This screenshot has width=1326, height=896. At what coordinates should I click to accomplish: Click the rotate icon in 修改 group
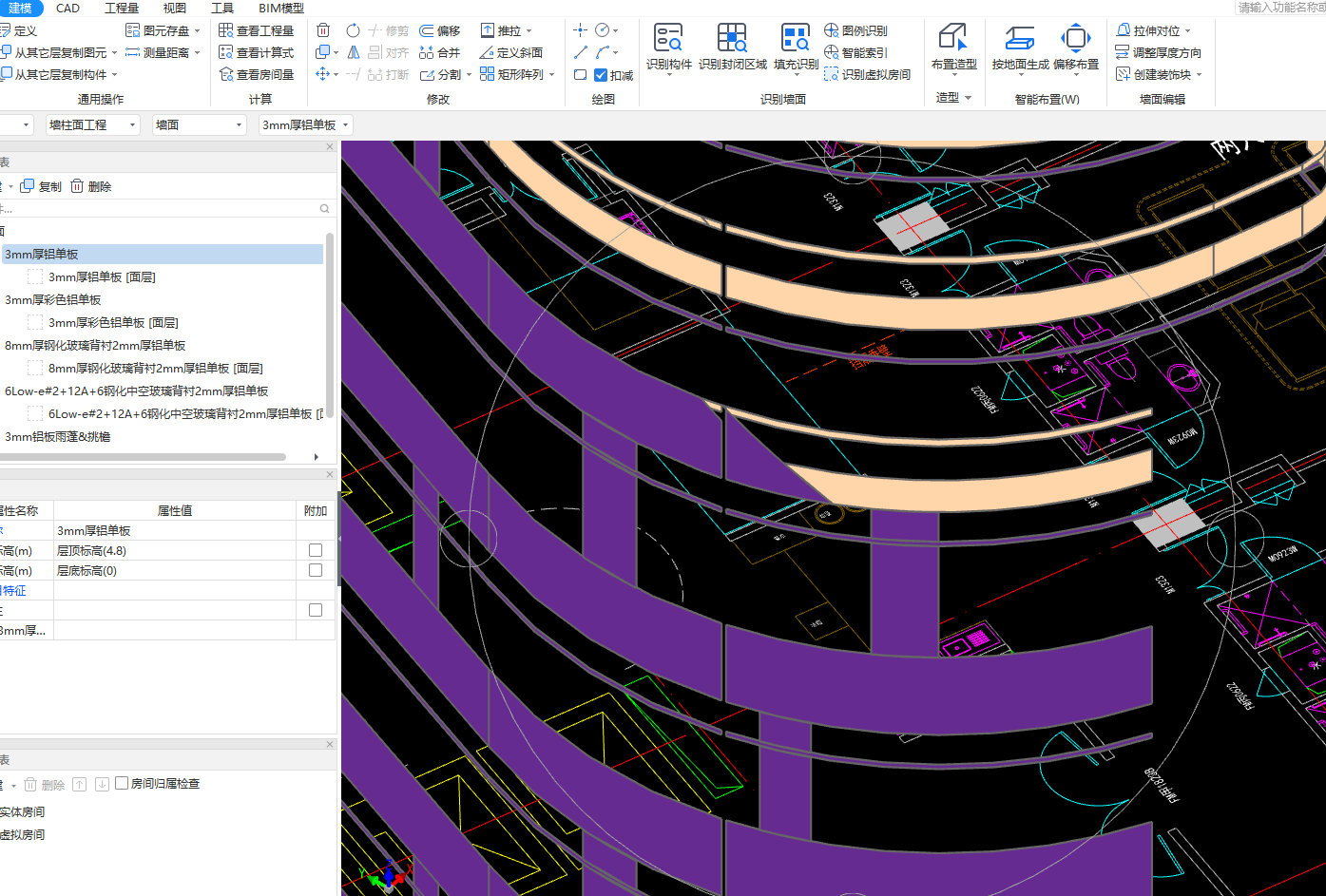point(353,30)
